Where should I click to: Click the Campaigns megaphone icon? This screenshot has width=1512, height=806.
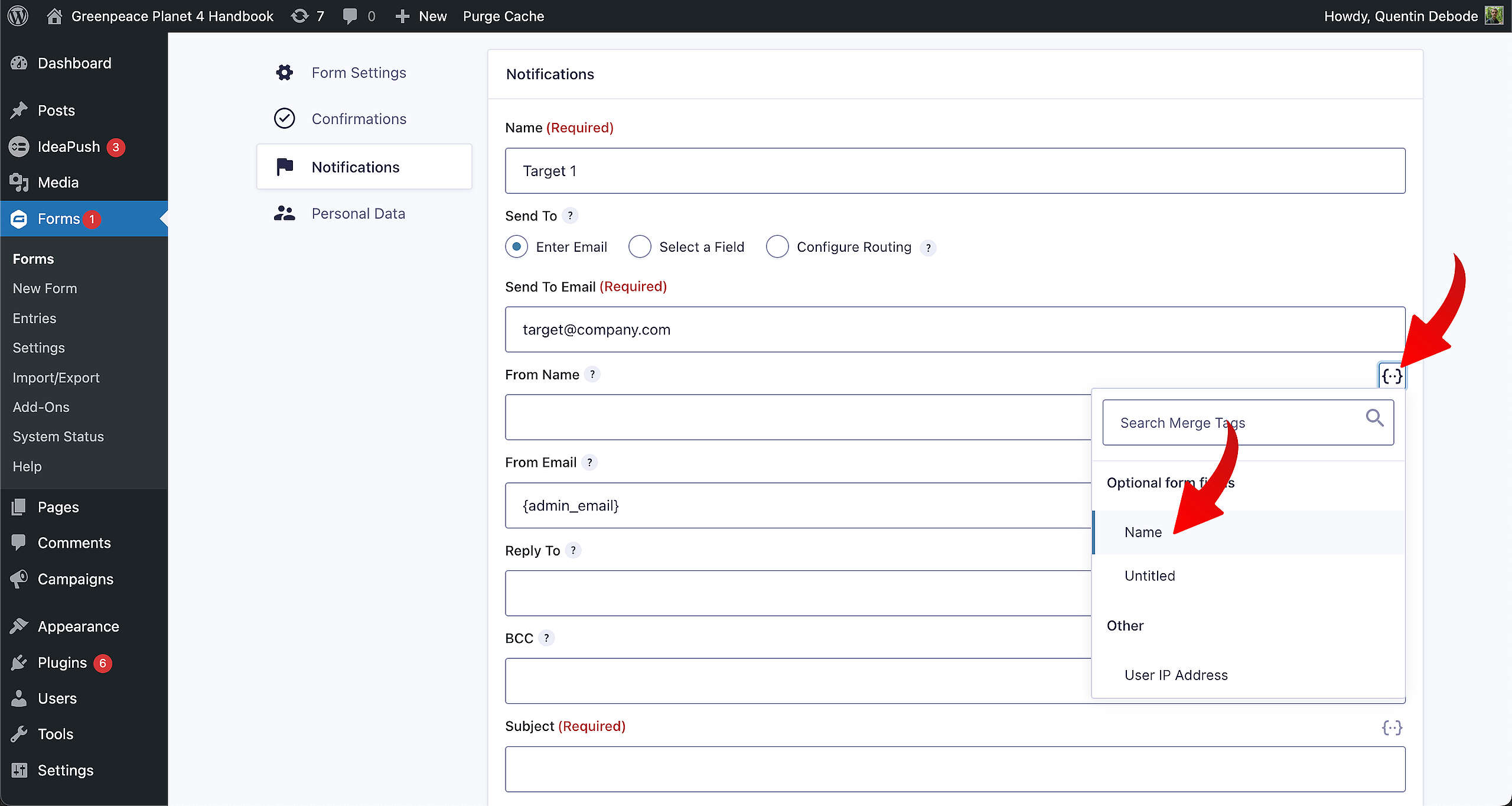click(x=19, y=579)
